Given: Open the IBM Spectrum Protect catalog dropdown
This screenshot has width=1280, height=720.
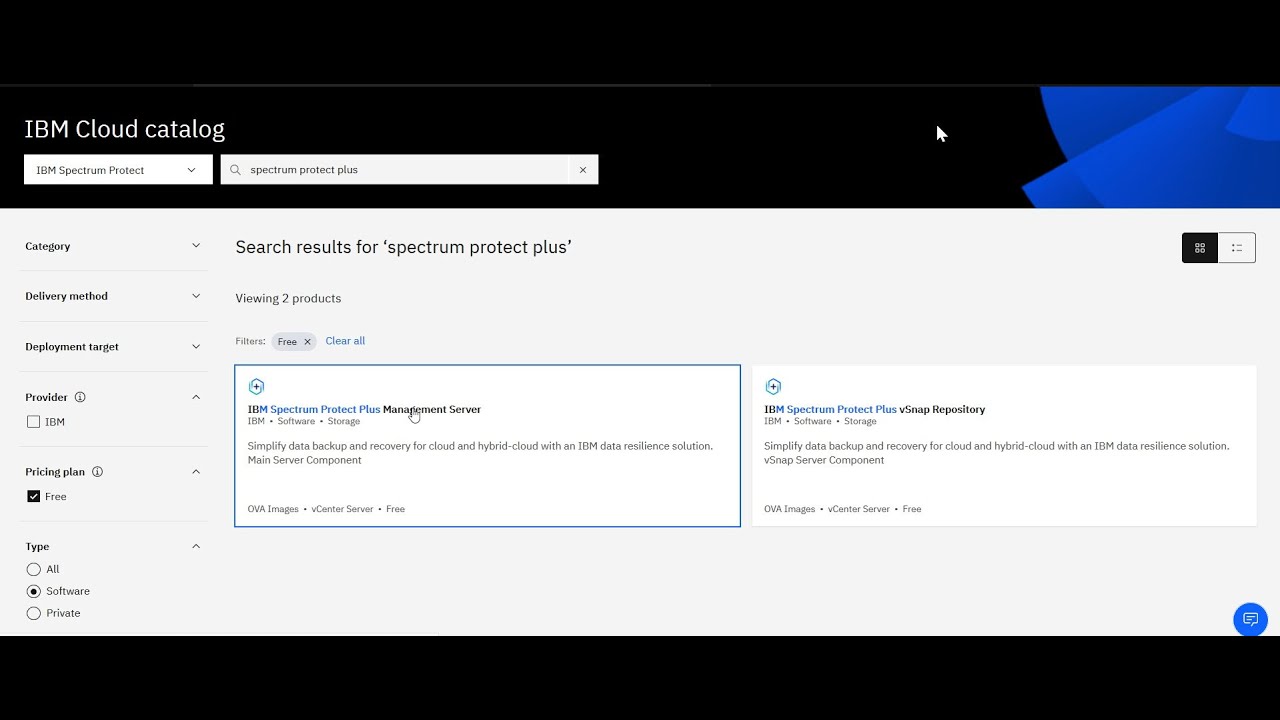Looking at the screenshot, I should click(118, 170).
